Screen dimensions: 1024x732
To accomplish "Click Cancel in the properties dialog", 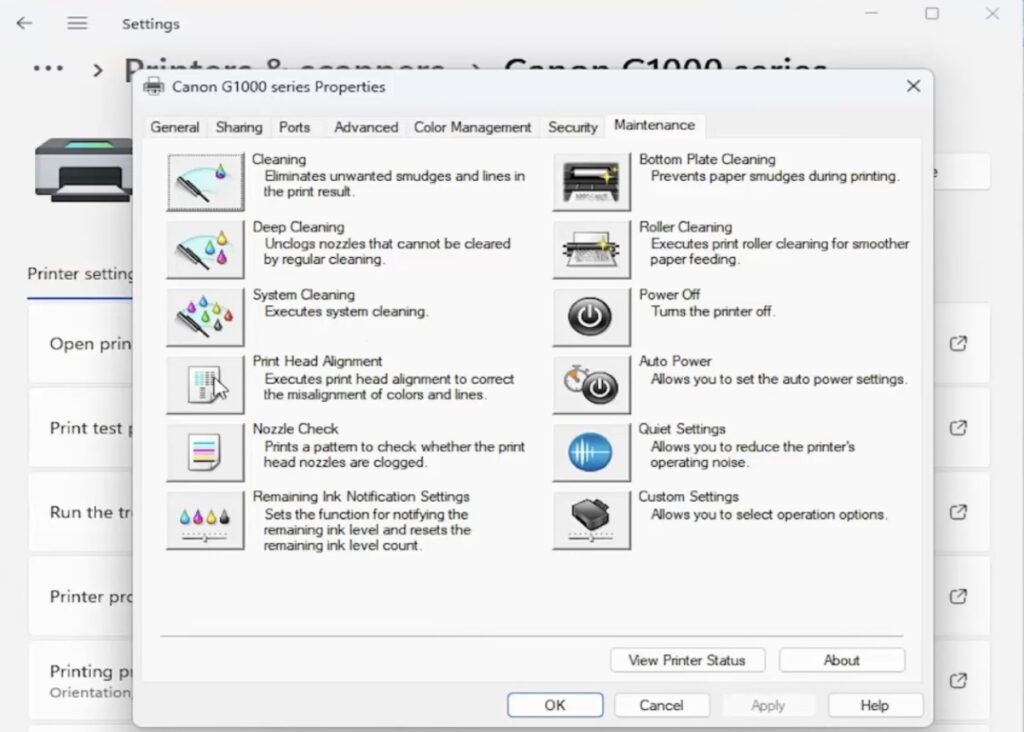I will [x=662, y=705].
